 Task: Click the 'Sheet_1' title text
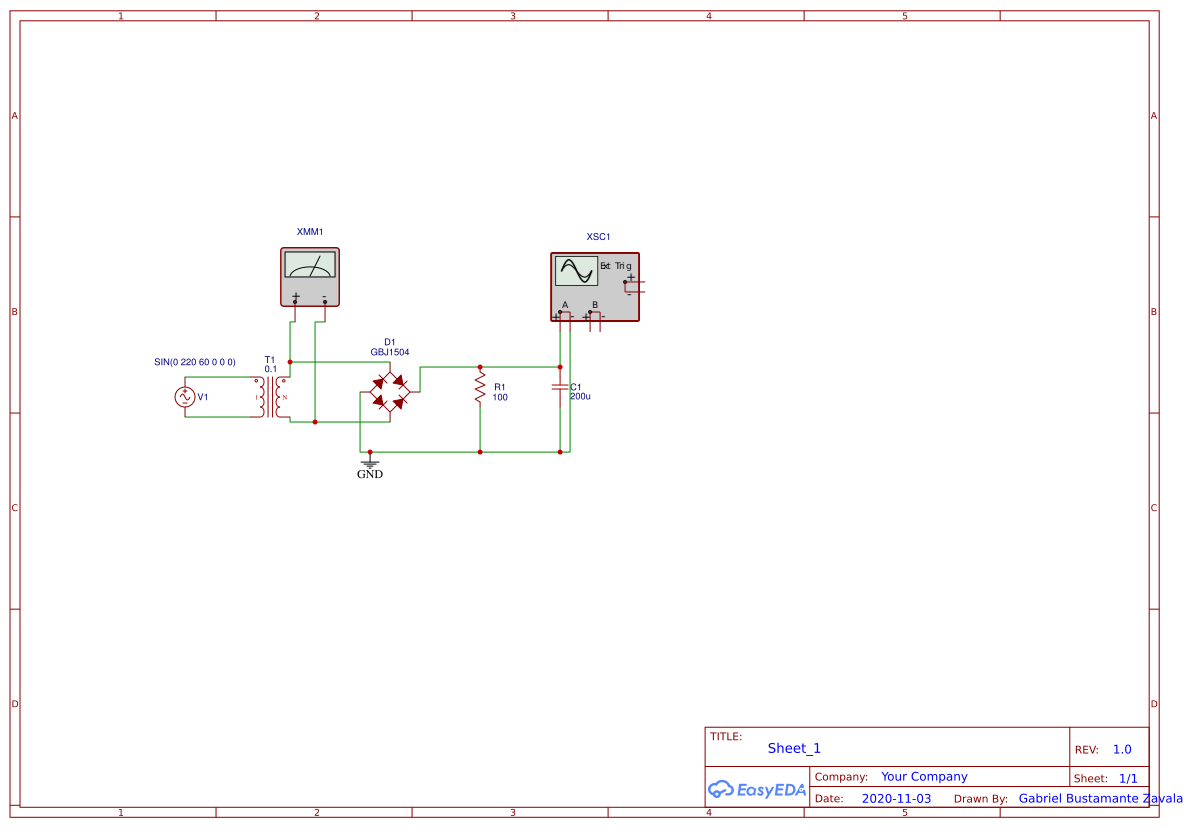794,748
